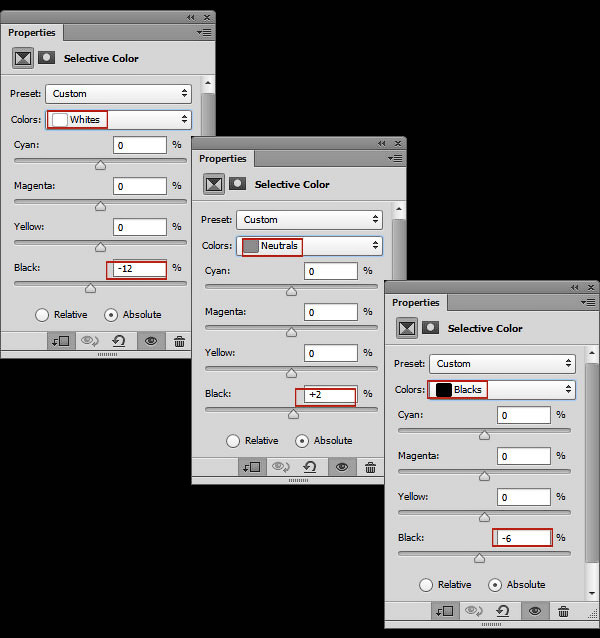Screen dimensions: 600x638
Task: Open Colors dropdown showing Whites
Action: (118, 120)
